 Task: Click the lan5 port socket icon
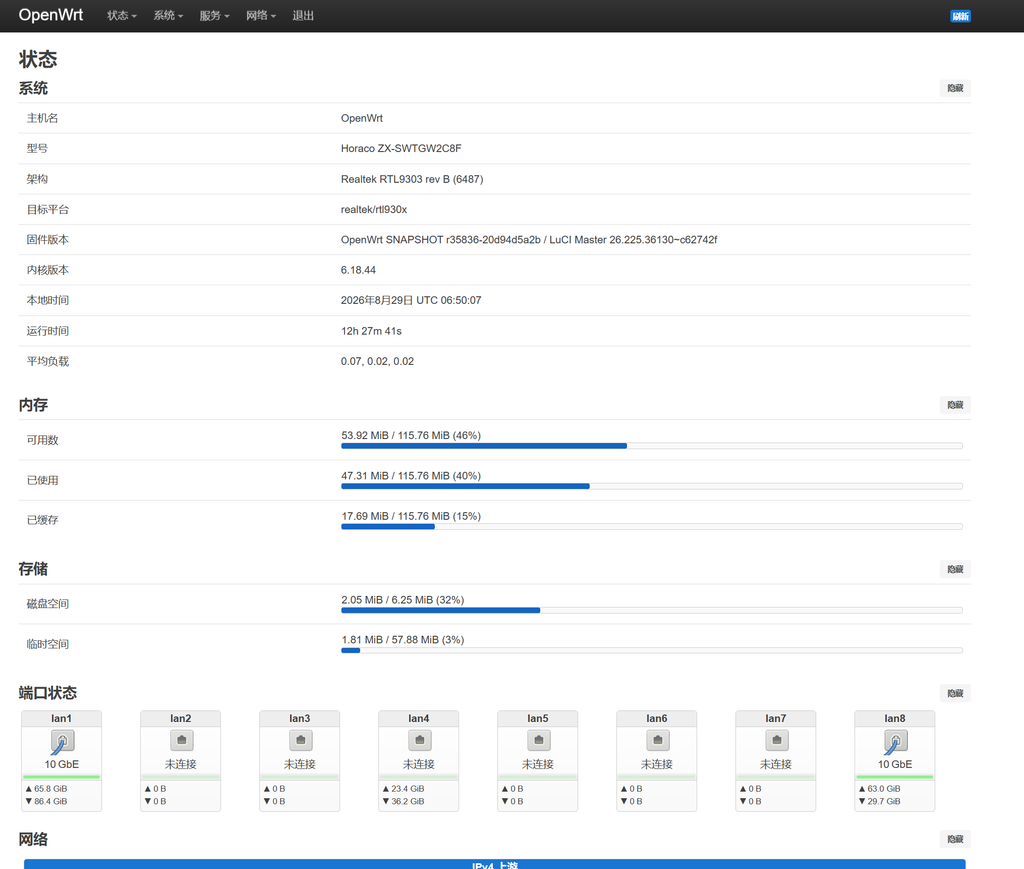[539, 740]
